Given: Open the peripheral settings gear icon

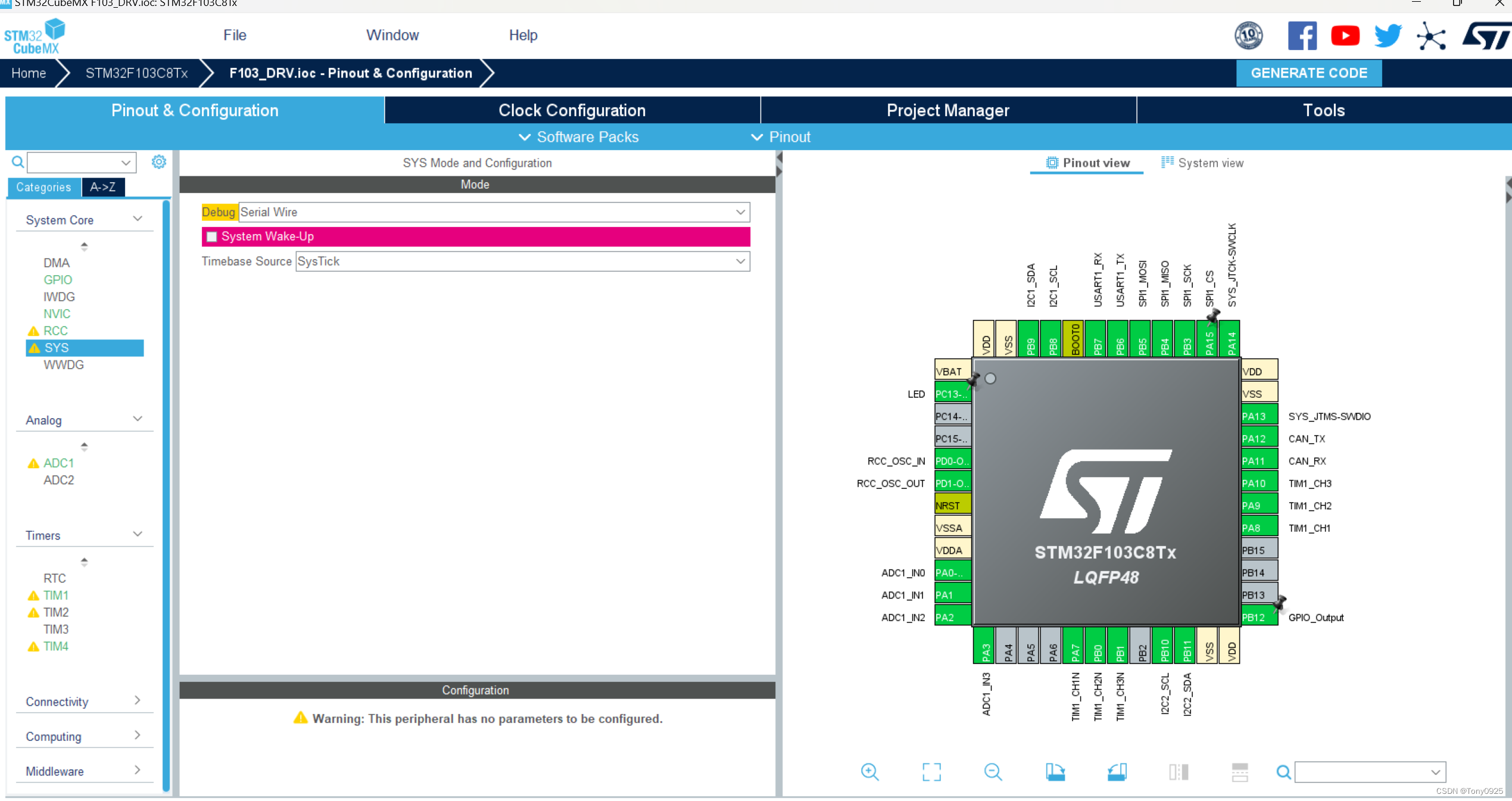Looking at the screenshot, I should [x=158, y=162].
